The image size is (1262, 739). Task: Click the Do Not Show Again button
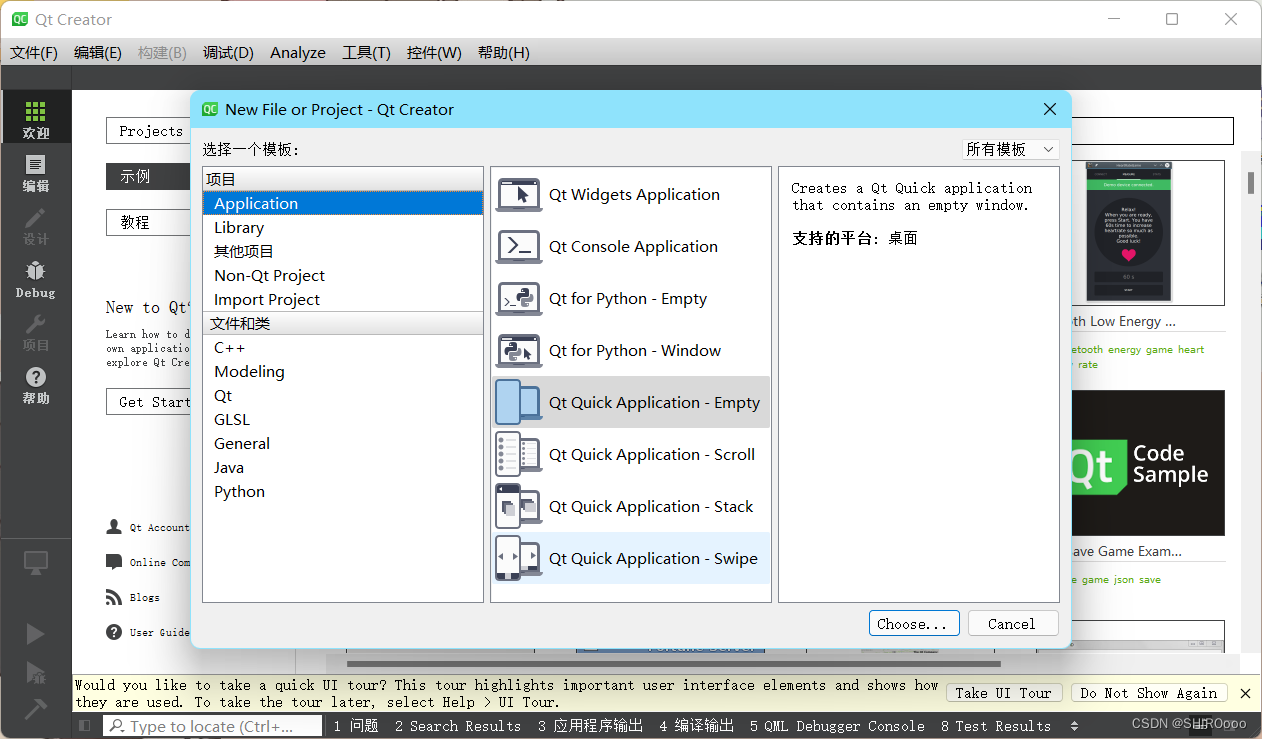click(1149, 693)
